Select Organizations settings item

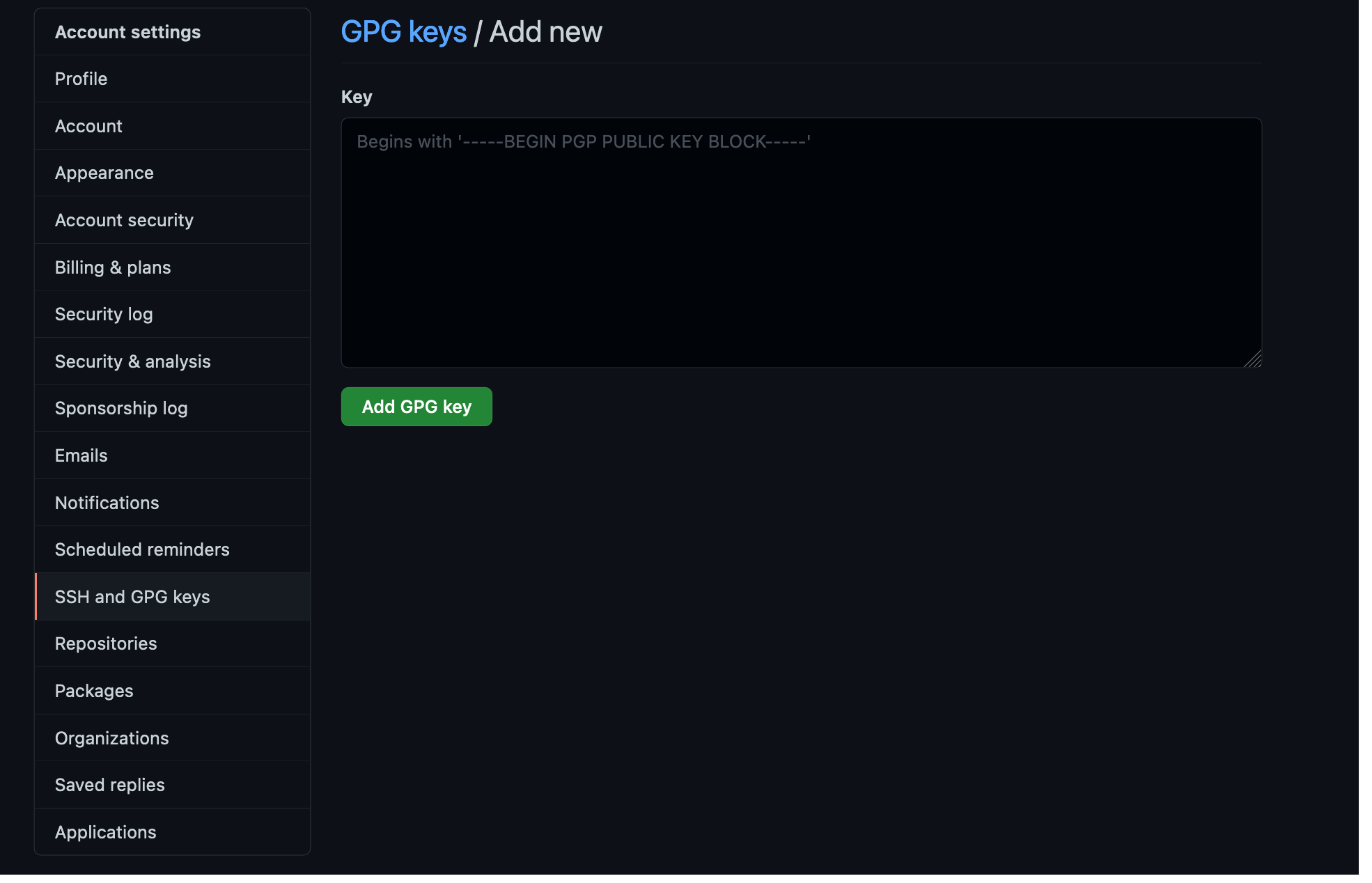[112, 738]
